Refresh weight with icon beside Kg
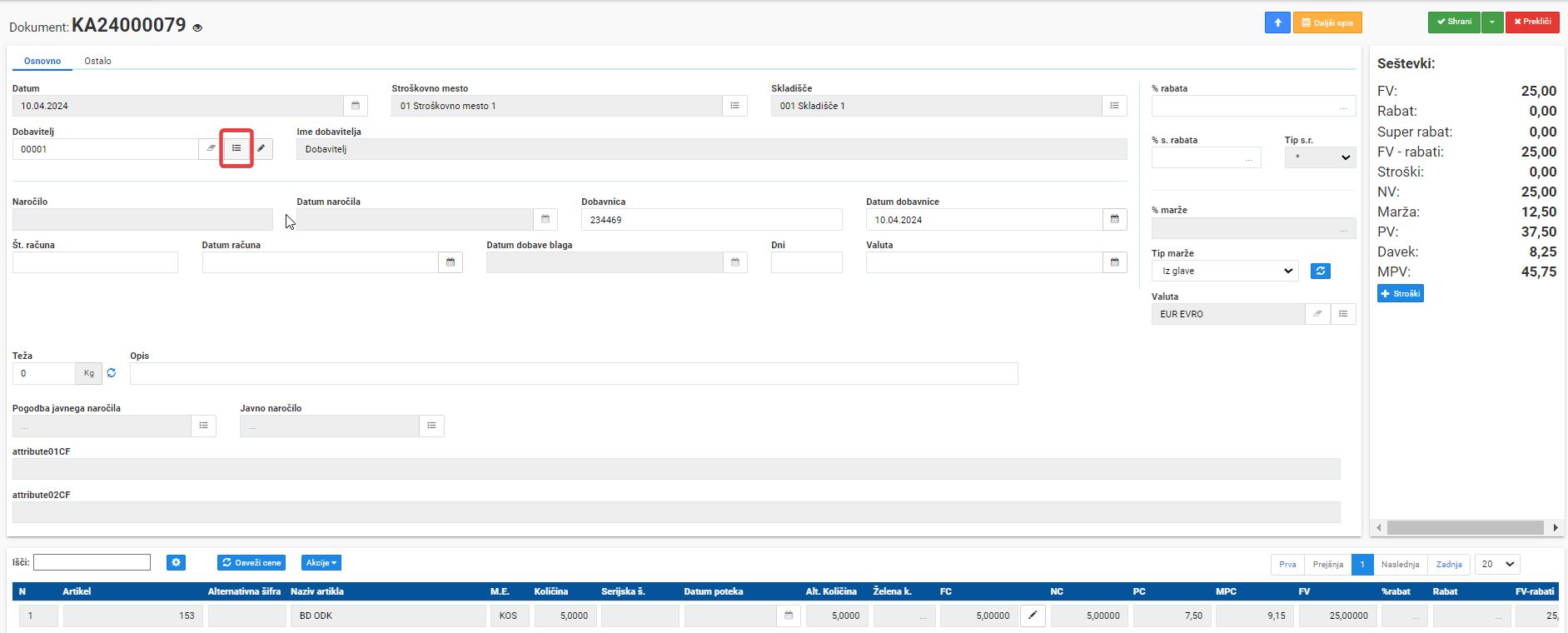Screen dimensions: 1568x633 tap(112, 373)
